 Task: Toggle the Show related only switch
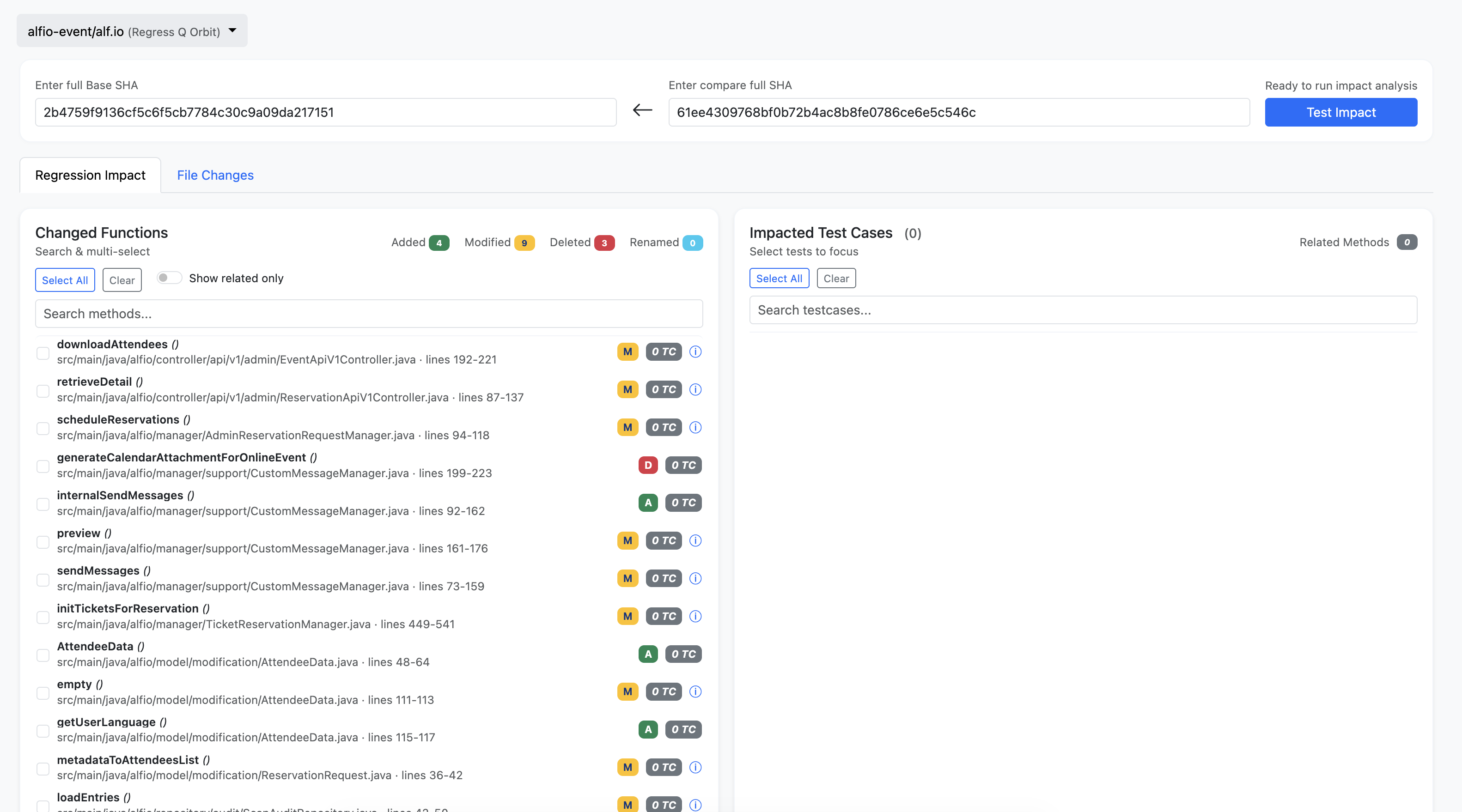pos(169,278)
